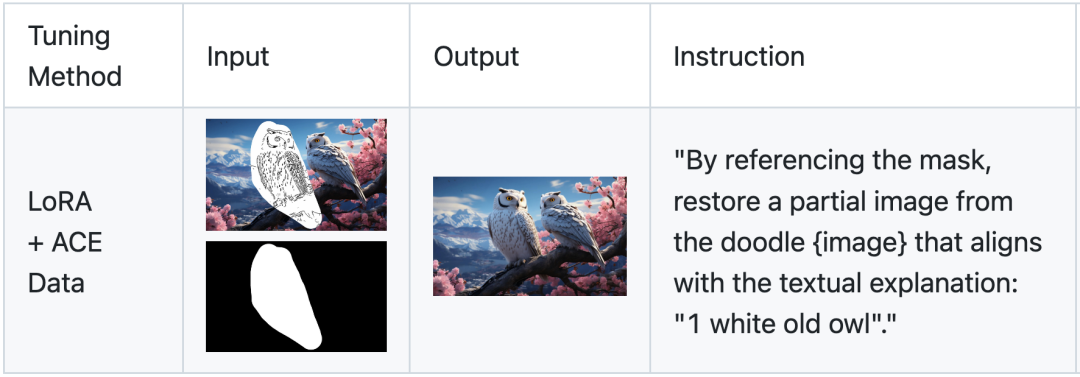Click the two owls output image
Image resolution: width=1080 pixels, height=377 pixels.
coord(530,236)
